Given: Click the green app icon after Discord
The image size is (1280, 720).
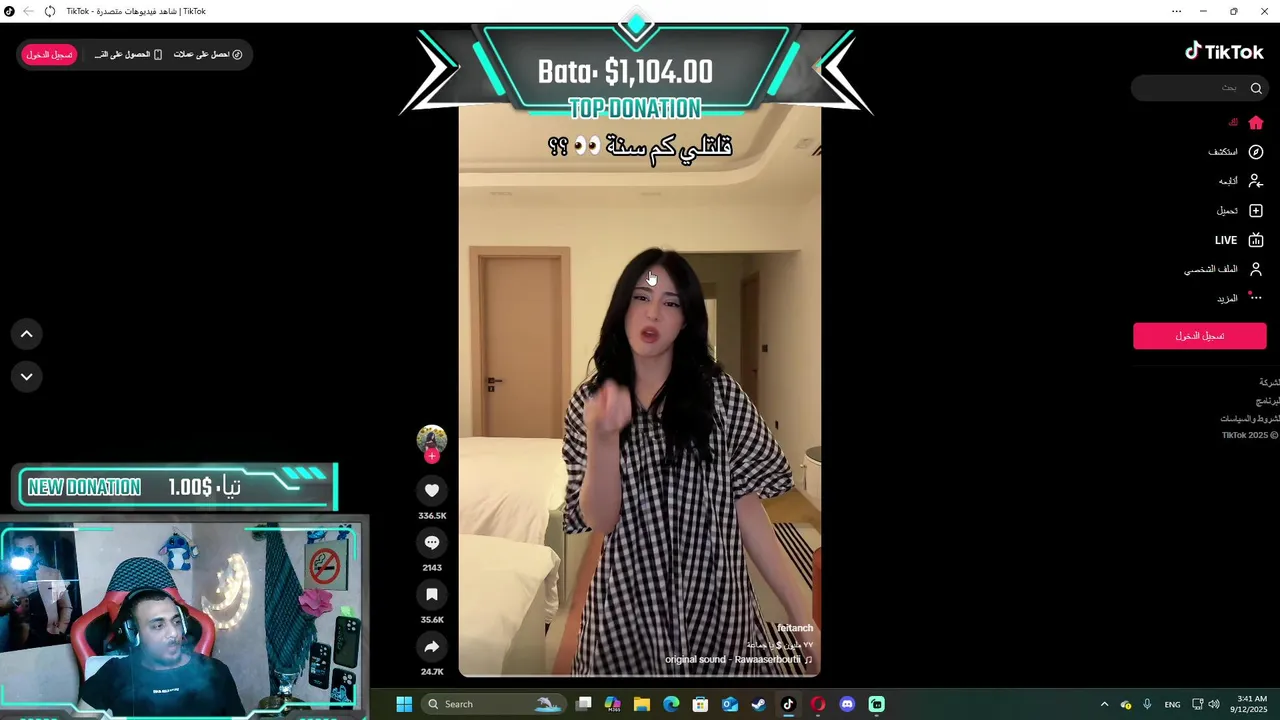Looking at the screenshot, I should click(876, 704).
